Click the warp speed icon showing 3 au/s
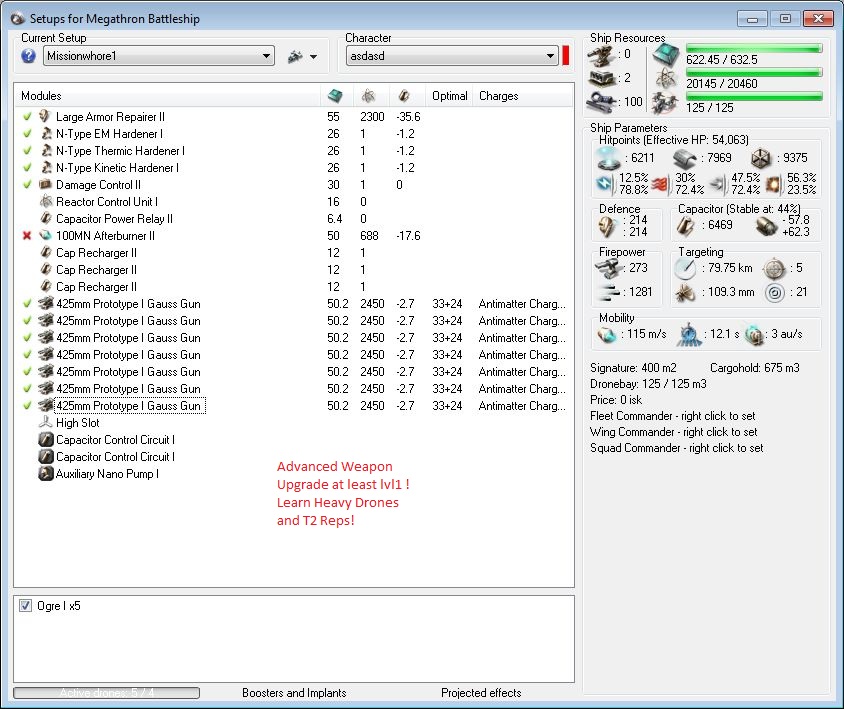This screenshot has height=709, width=844. (x=754, y=335)
